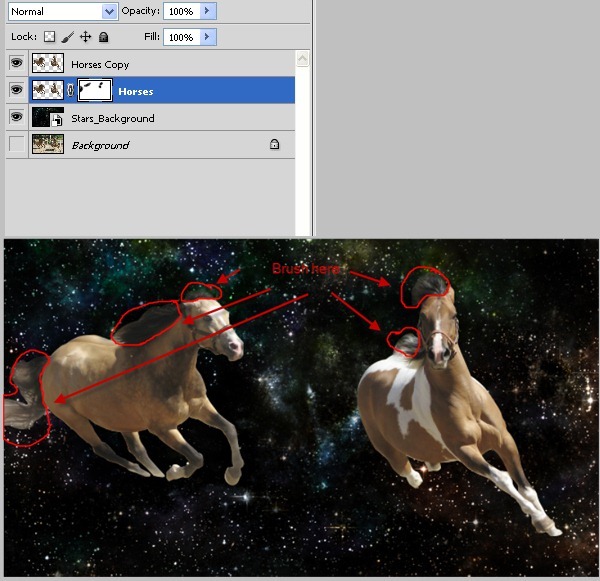Select the Horses Copy layer name
The height and width of the screenshot is (581, 600).
click(x=100, y=65)
